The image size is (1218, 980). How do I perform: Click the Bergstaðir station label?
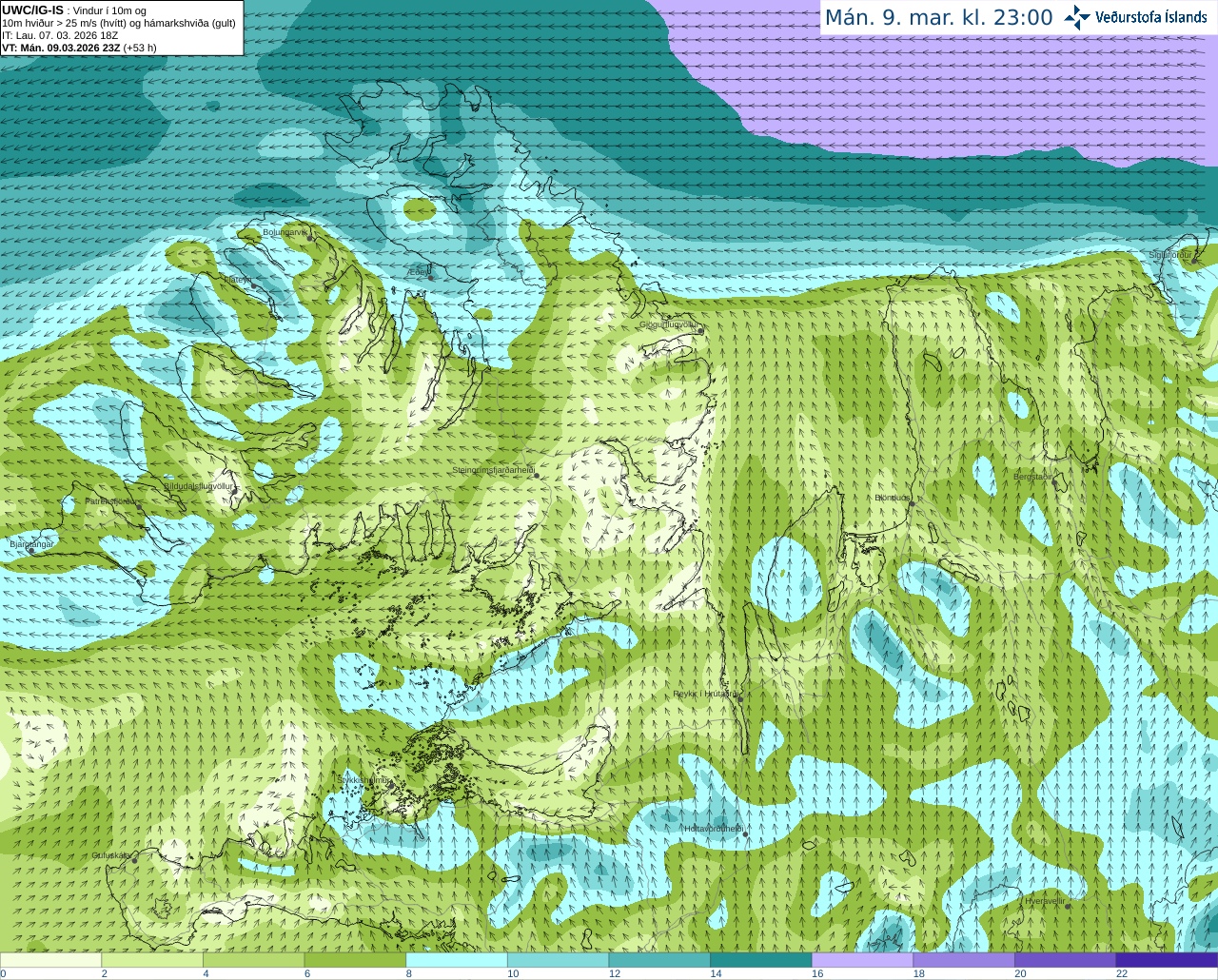pyautogui.click(x=1033, y=477)
